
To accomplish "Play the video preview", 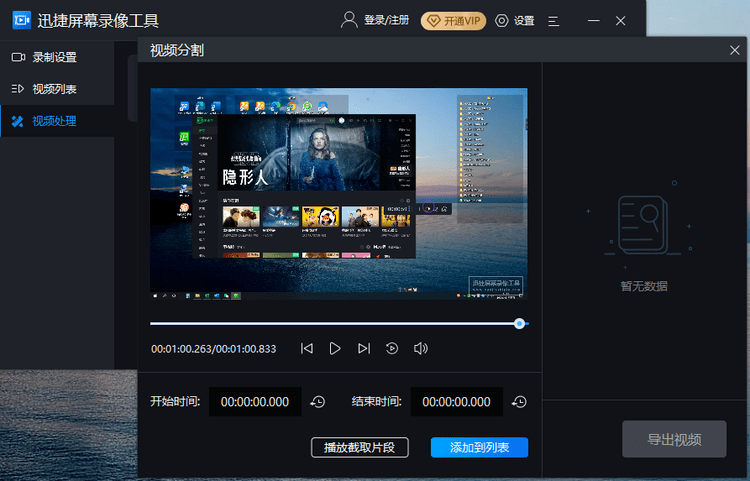I will [335, 349].
